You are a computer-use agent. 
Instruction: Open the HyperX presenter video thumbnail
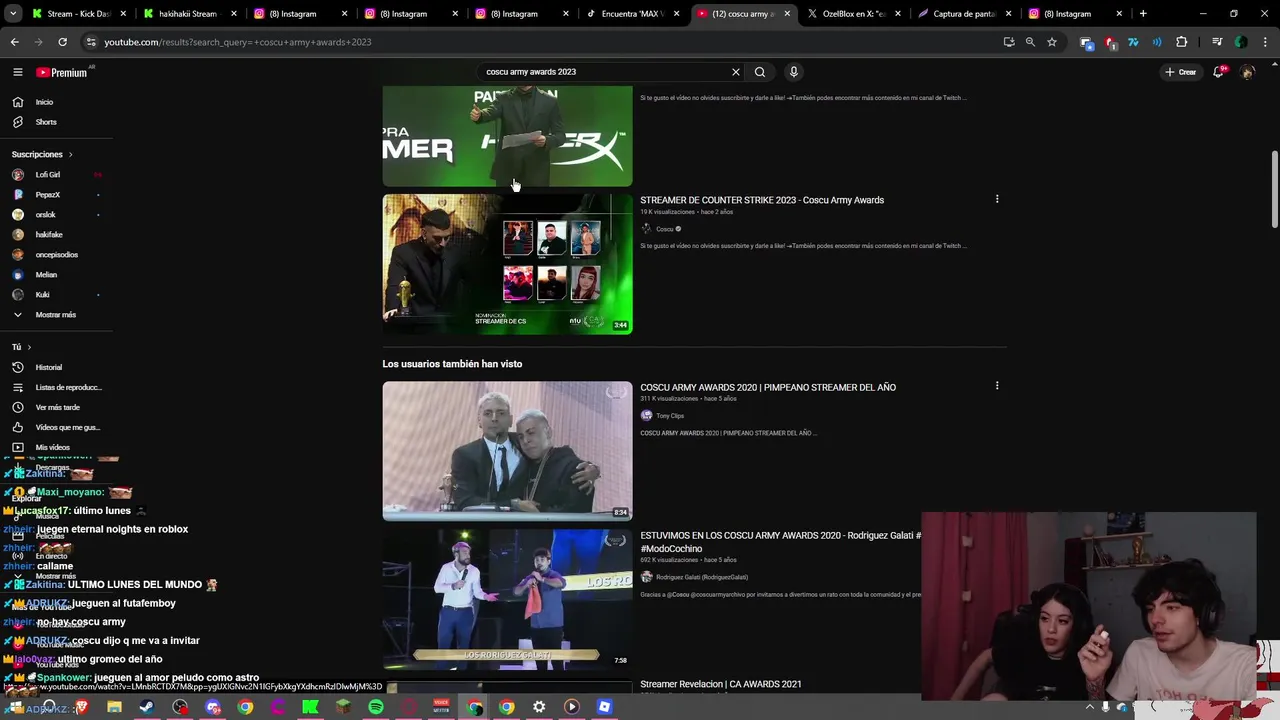tap(507, 136)
